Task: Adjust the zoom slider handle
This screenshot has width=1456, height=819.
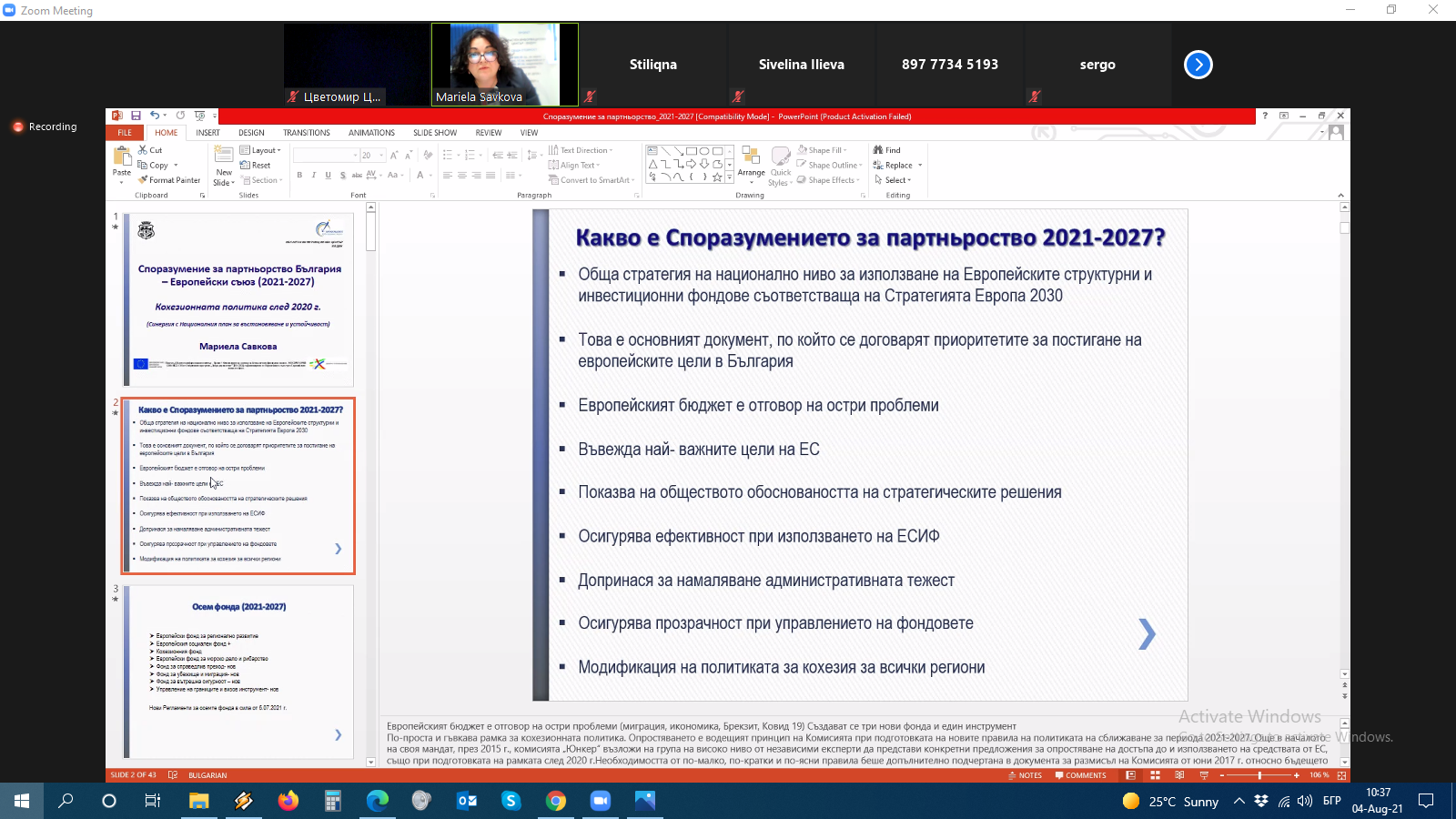Action: [x=1259, y=775]
